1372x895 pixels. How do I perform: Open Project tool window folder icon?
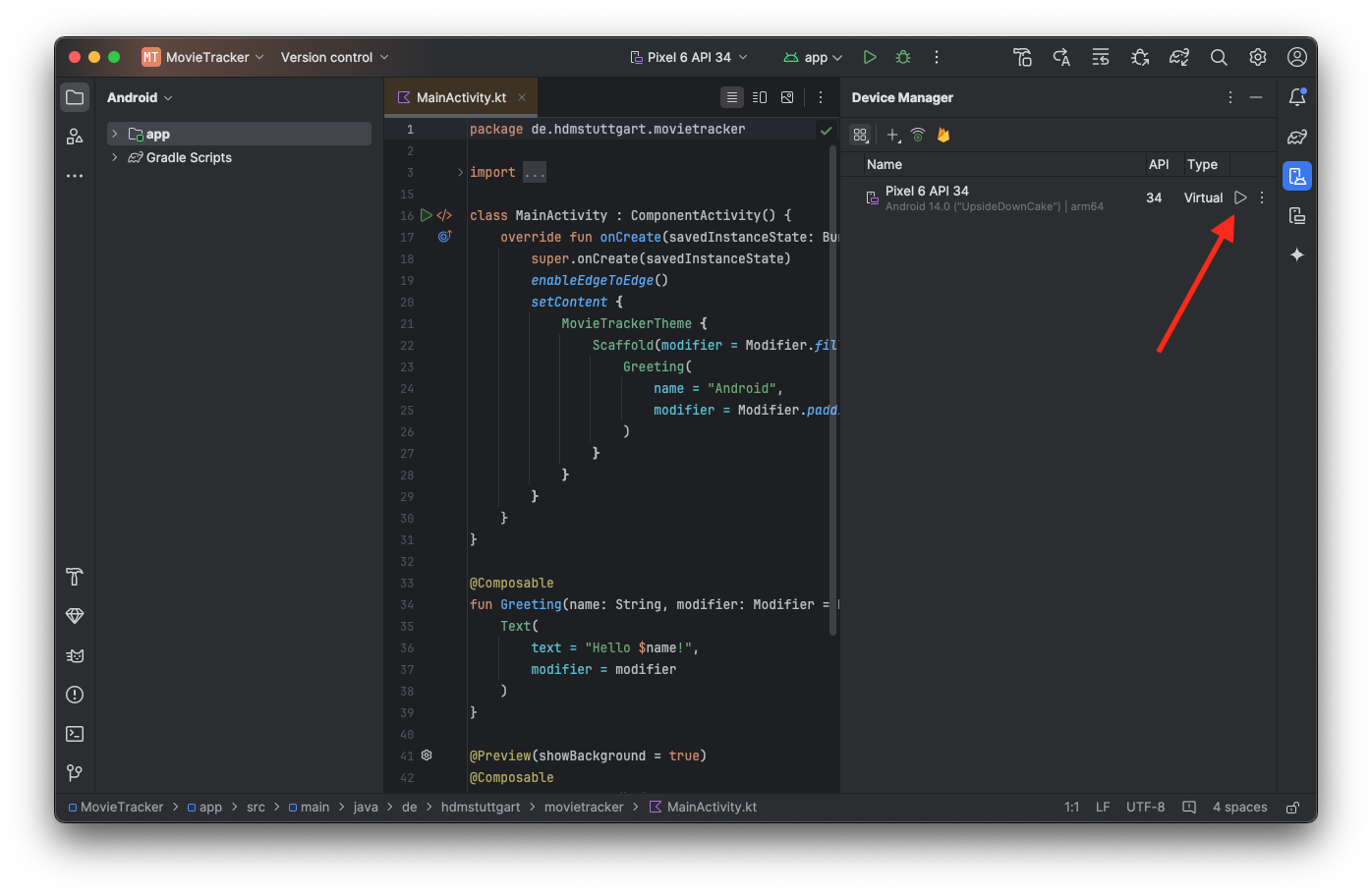(x=75, y=97)
